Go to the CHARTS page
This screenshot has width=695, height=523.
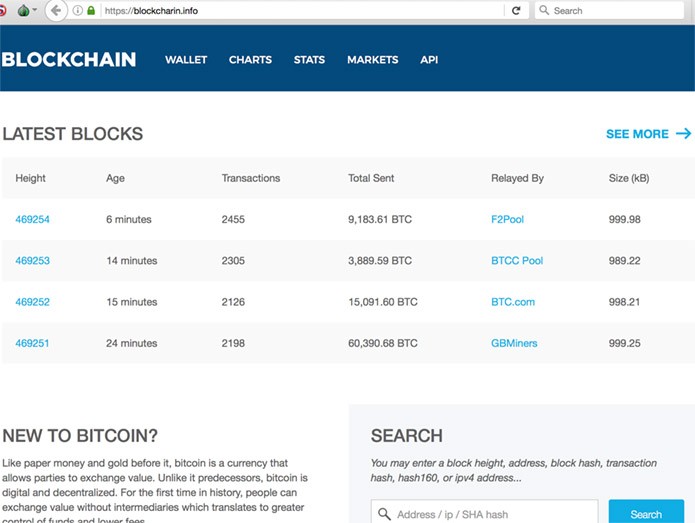[250, 60]
